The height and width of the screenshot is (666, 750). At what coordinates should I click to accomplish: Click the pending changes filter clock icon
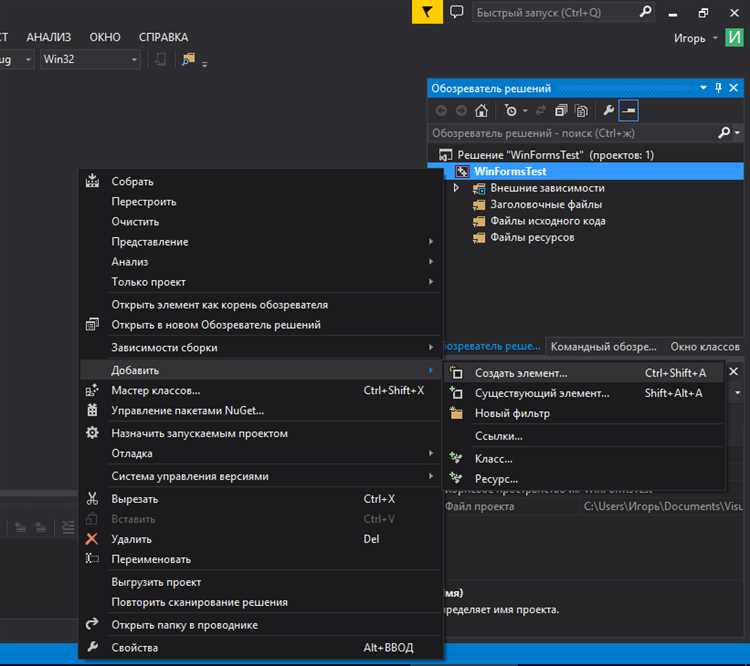pos(511,111)
